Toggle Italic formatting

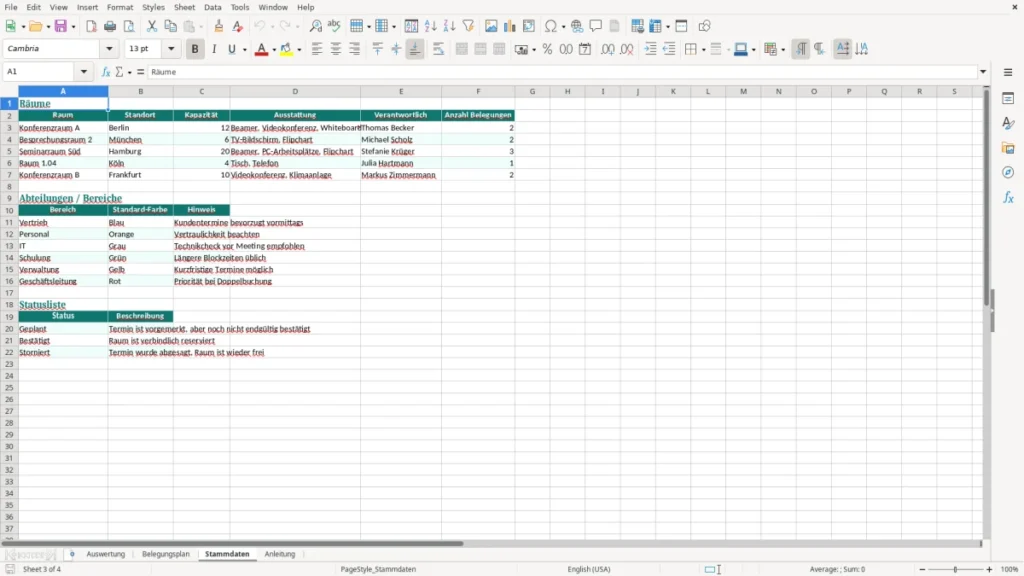click(214, 49)
